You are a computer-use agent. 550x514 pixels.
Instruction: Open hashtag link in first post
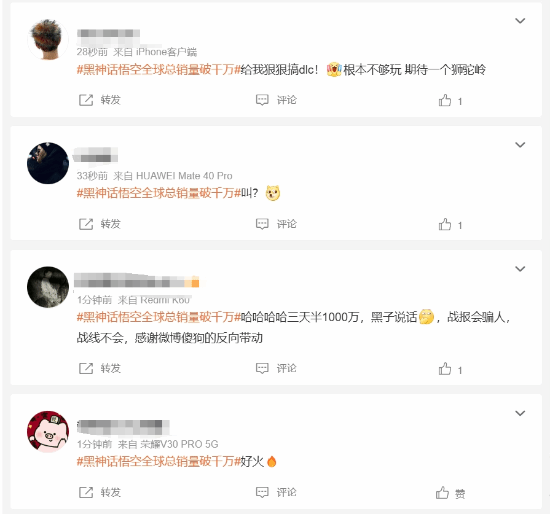click(x=159, y=70)
